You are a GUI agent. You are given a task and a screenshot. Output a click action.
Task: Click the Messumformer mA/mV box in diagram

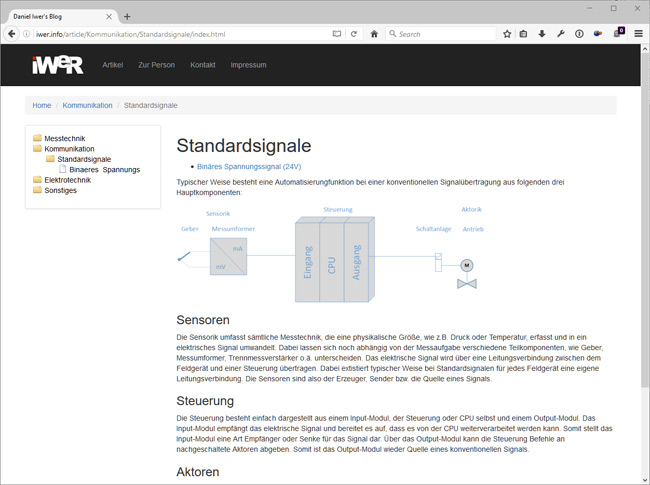(x=228, y=256)
